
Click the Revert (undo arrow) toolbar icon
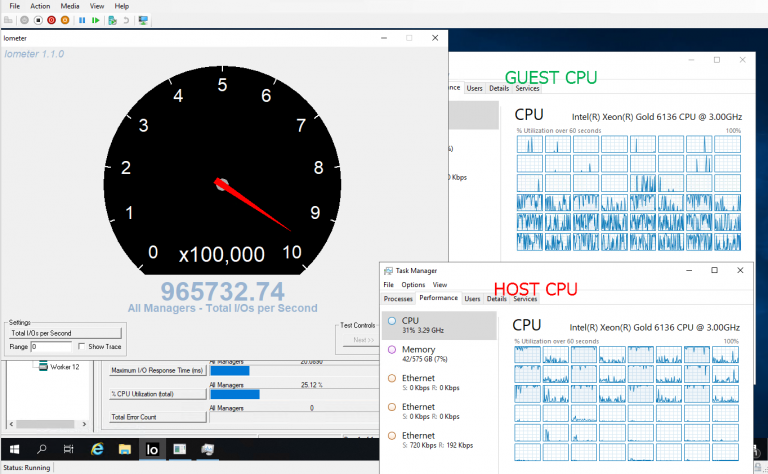tap(126, 20)
